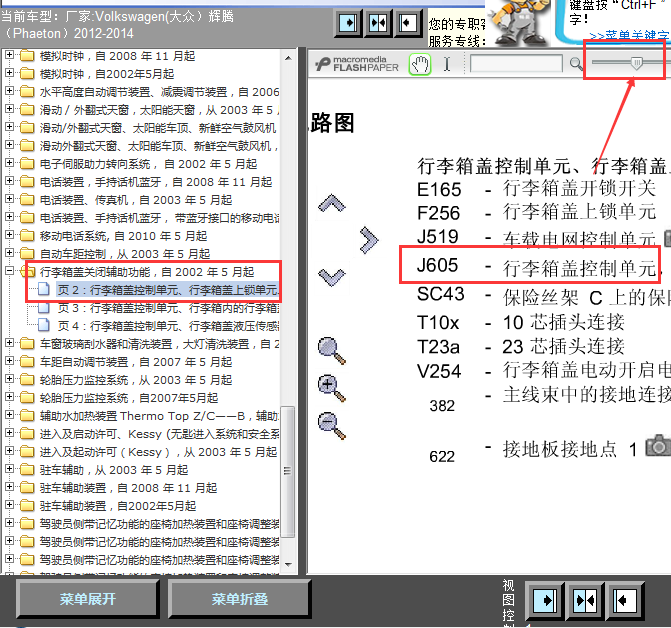Click the zoom out magnifier with minus
The height and width of the screenshot is (628, 671).
pos(332,426)
